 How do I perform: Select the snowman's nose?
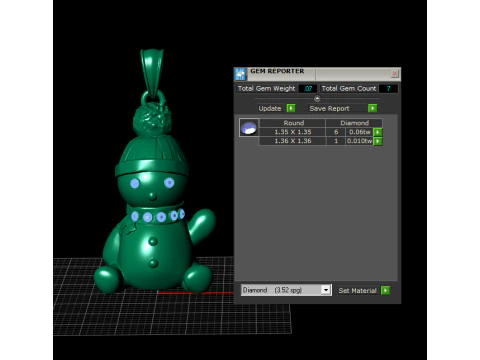(x=152, y=196)
